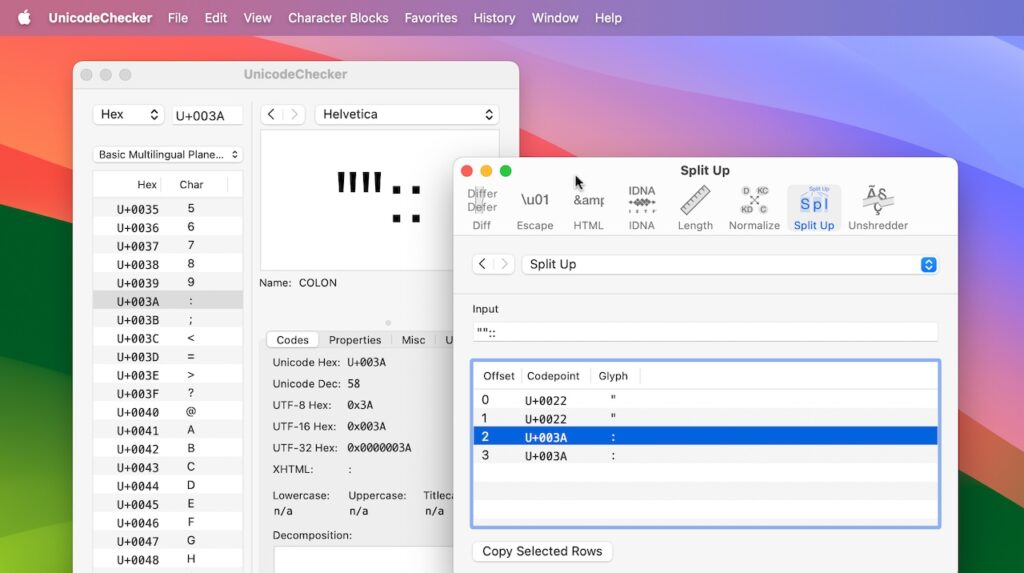This screenshot has height=573, width=1024.
Task: Select the U+0044 letter D row
Action: (x=168, y=485)
